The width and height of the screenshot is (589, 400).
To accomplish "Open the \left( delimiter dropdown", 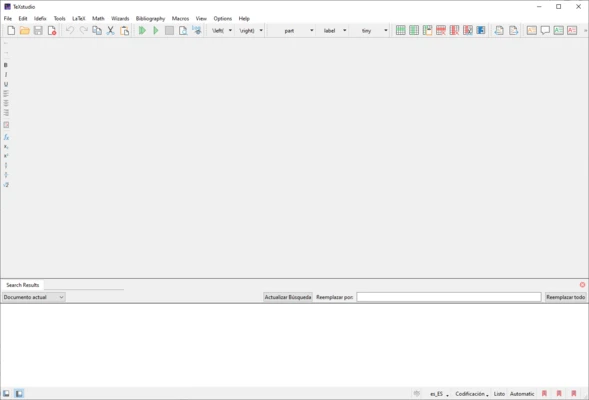I will click(x=230, y=30).
